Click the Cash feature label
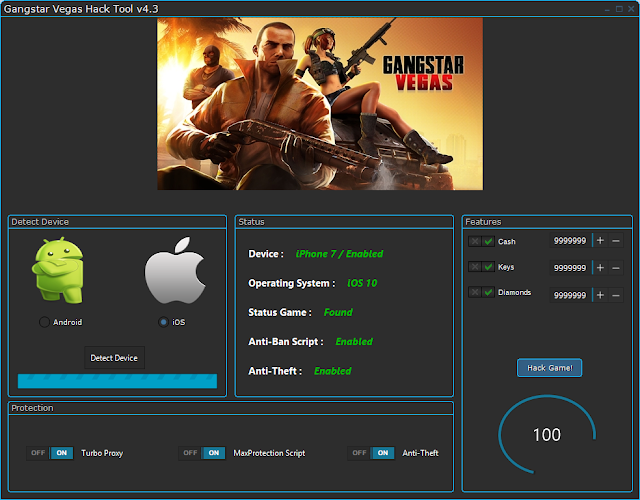 [x=507, y=242]
